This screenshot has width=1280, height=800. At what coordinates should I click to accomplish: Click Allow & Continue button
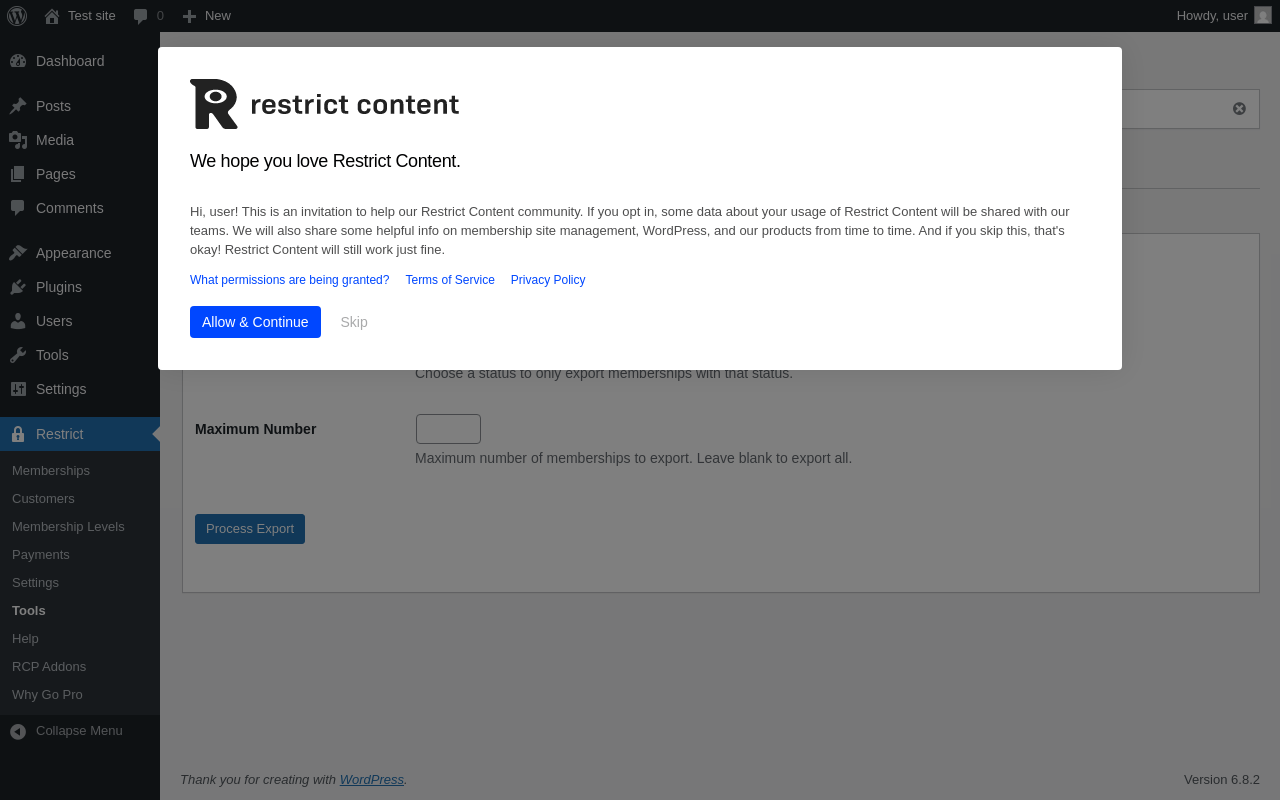[255, 322]
